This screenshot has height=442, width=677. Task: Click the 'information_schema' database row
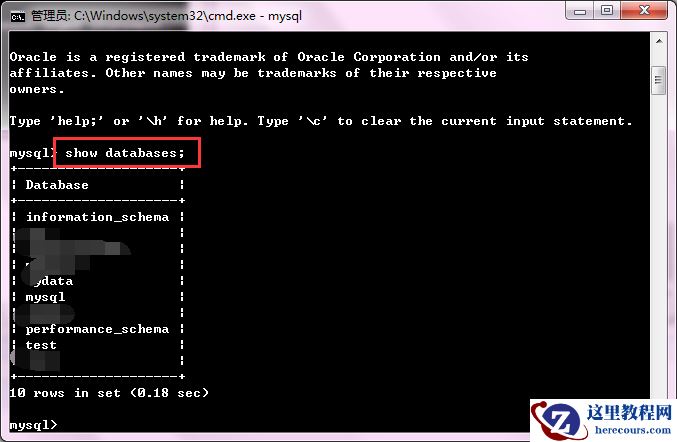tap(98, 217)
